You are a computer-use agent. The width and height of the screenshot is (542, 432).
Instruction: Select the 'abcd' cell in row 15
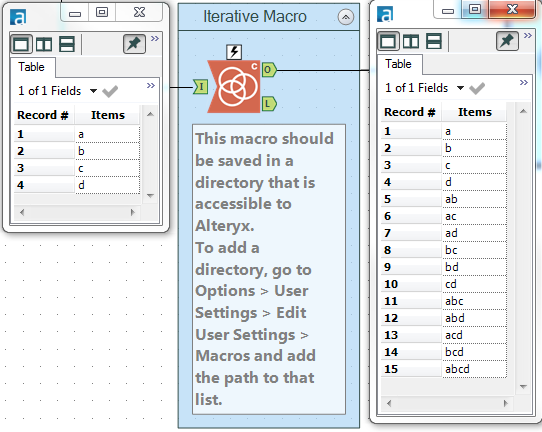coord(474,369)
